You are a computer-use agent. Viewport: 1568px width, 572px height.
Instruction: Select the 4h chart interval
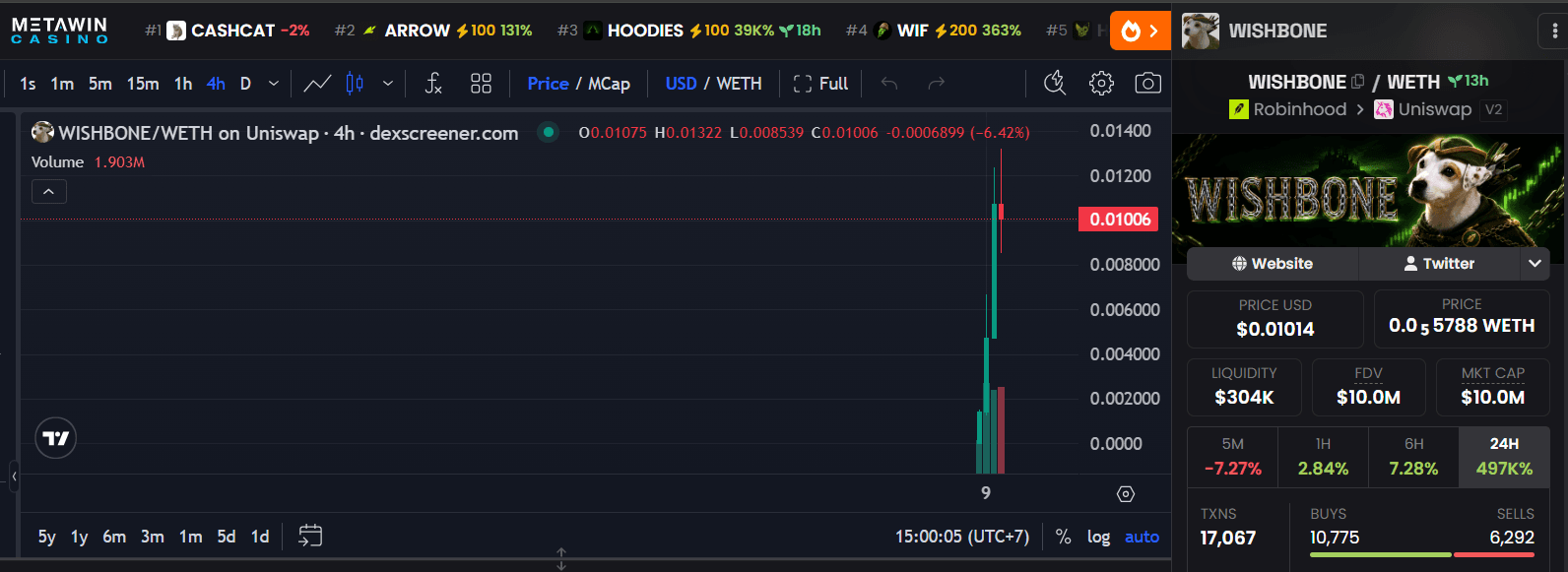216,84
